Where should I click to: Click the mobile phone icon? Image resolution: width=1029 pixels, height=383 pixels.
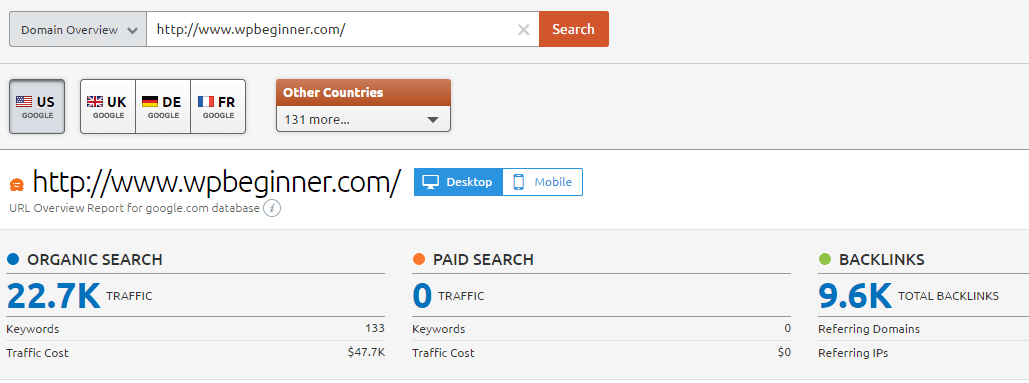click(518, 182)
